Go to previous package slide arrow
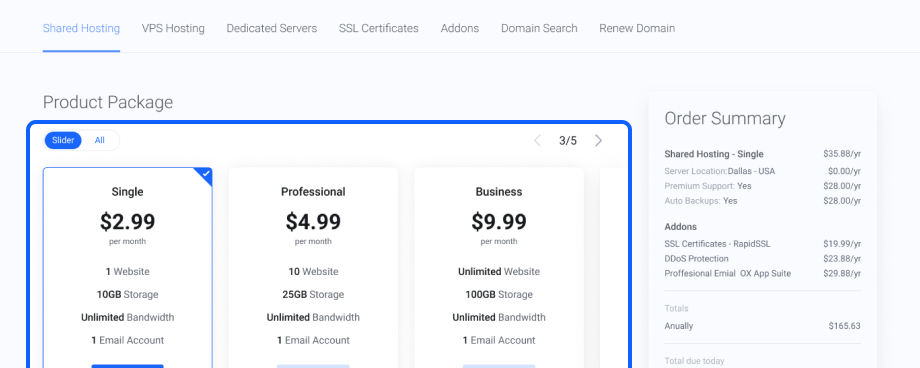 tap(537, 140)
